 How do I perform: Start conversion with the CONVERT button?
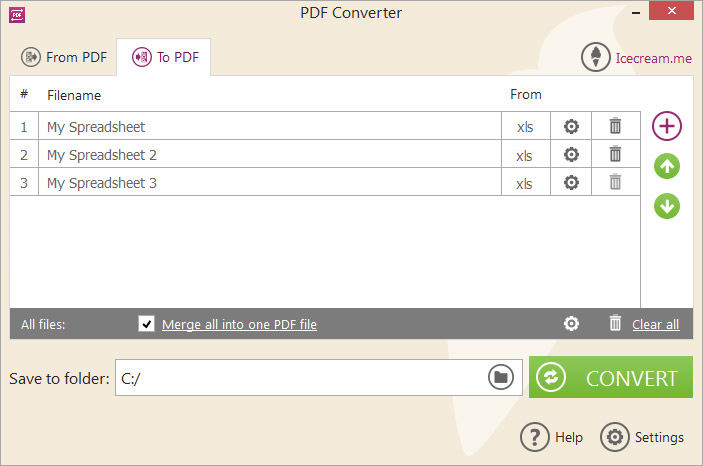tap(611, 377)
